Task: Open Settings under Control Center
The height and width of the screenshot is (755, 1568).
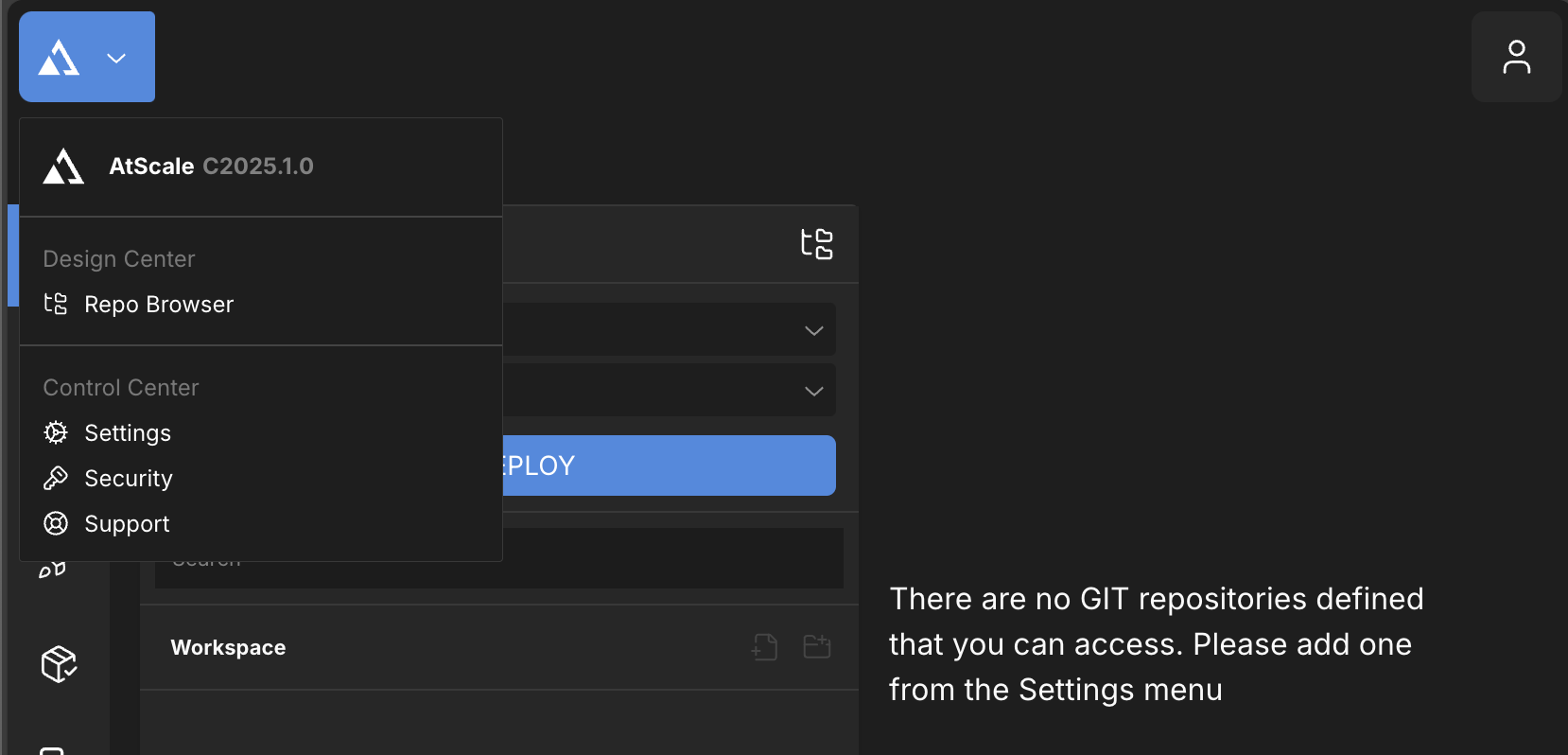Action: [128, 433]
